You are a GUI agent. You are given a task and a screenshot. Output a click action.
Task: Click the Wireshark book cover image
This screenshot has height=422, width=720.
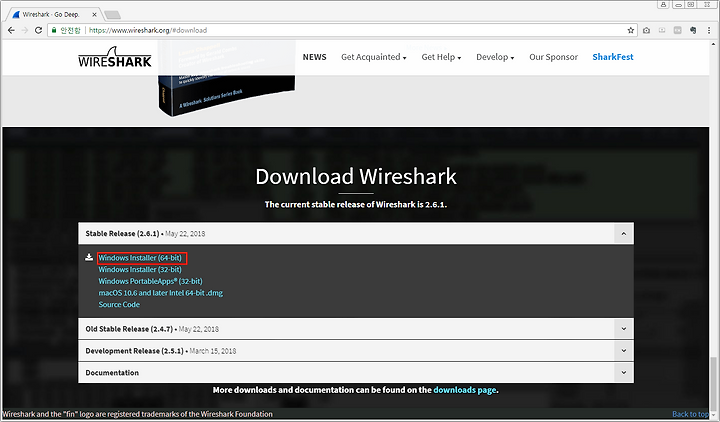click(226, 78)
